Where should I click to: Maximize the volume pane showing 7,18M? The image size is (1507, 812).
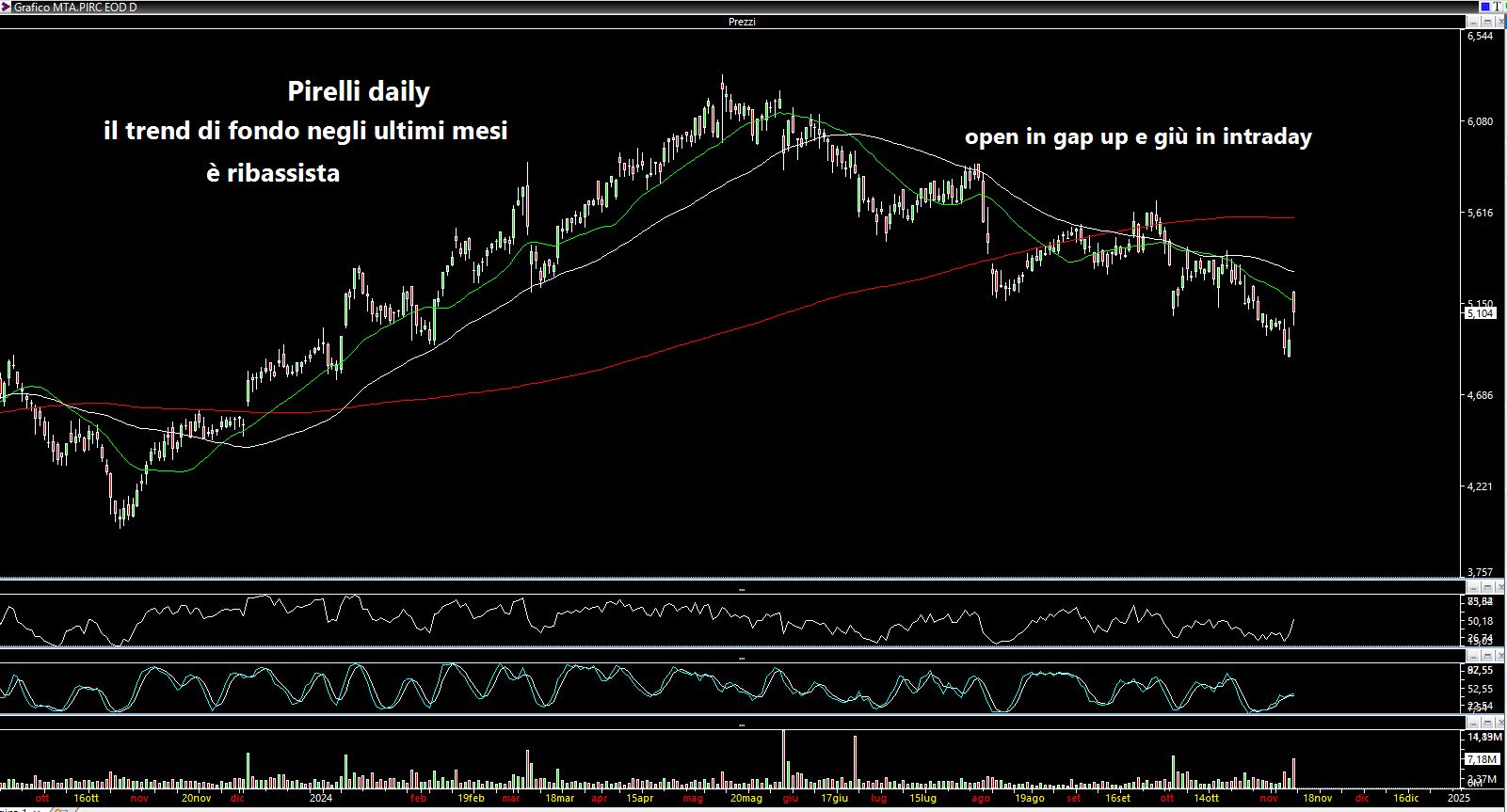(x=1487, y=724)
